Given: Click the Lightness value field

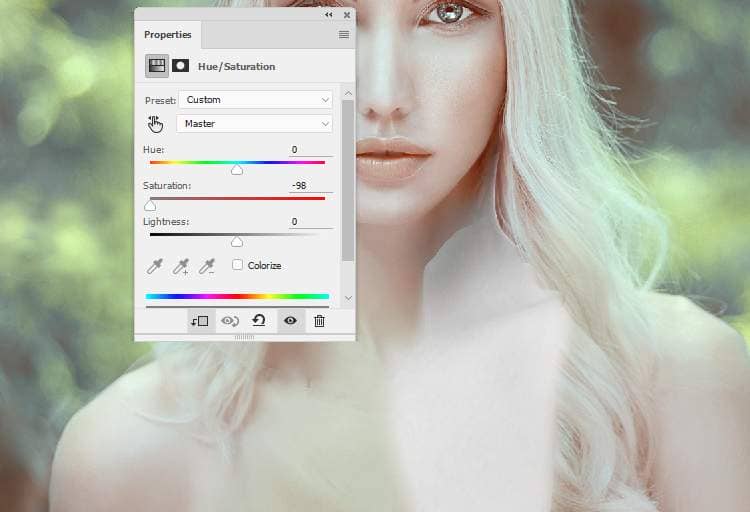Looking at the screenshot, I should (311, 222).
